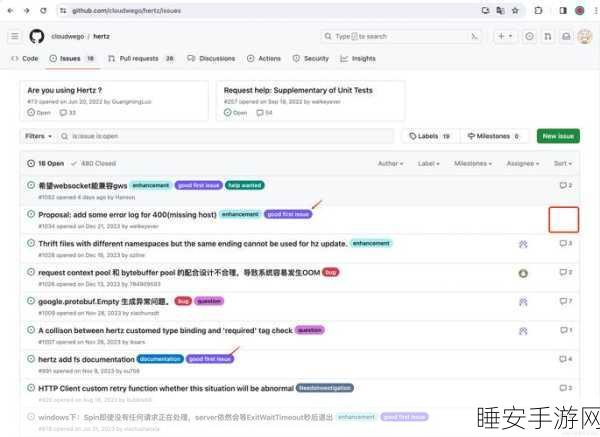The width and height of the screenshot is (600, 437).
Task: Open comments on the Thrift files issue
Action: tap(566, 243)
